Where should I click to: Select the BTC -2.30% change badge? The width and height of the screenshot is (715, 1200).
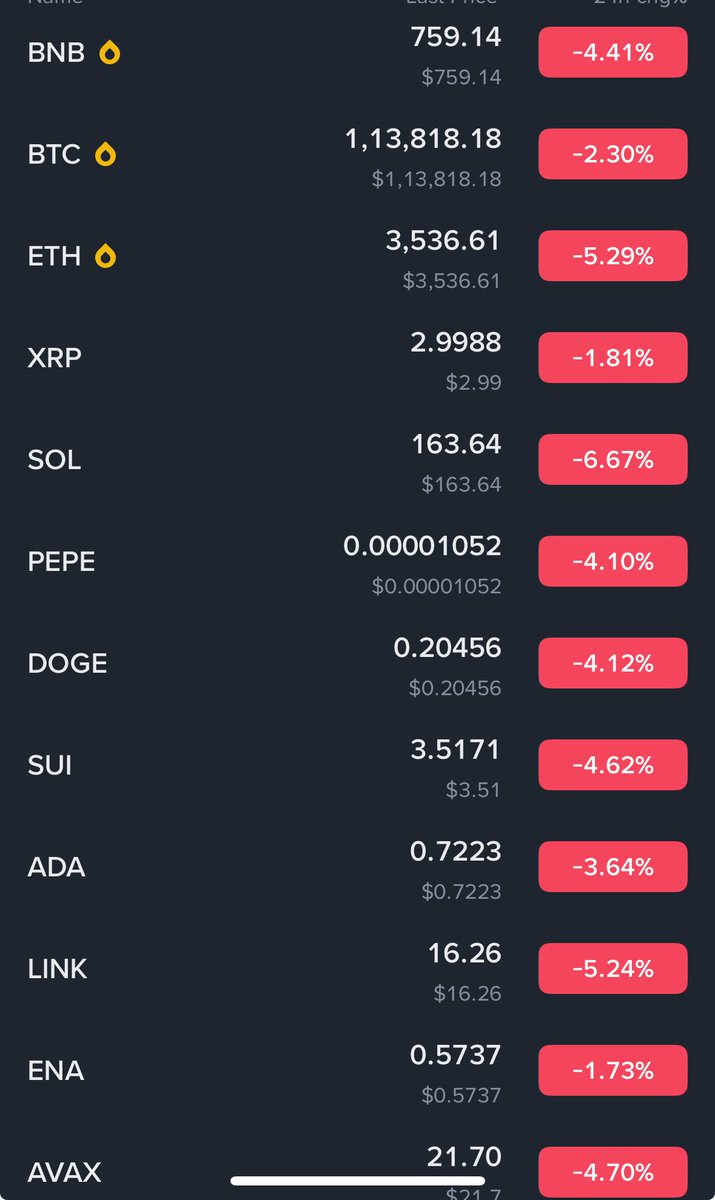(x=613, y=155)
